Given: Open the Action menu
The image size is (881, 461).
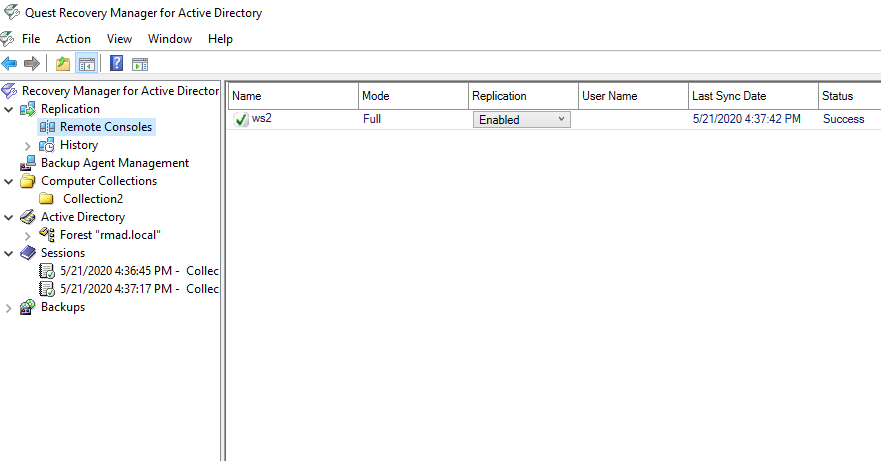Looking at the screenshot, I should click(73, 39).
